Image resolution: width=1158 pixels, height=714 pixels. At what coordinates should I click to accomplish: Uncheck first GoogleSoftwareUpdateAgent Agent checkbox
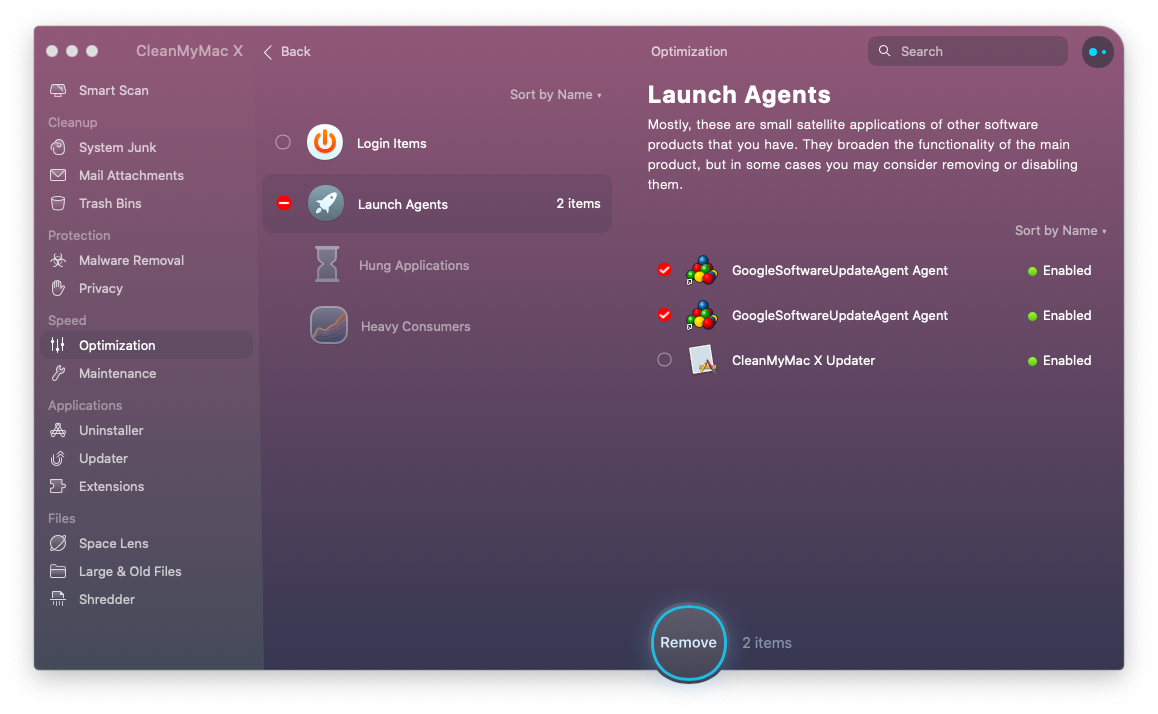(665, 270)
